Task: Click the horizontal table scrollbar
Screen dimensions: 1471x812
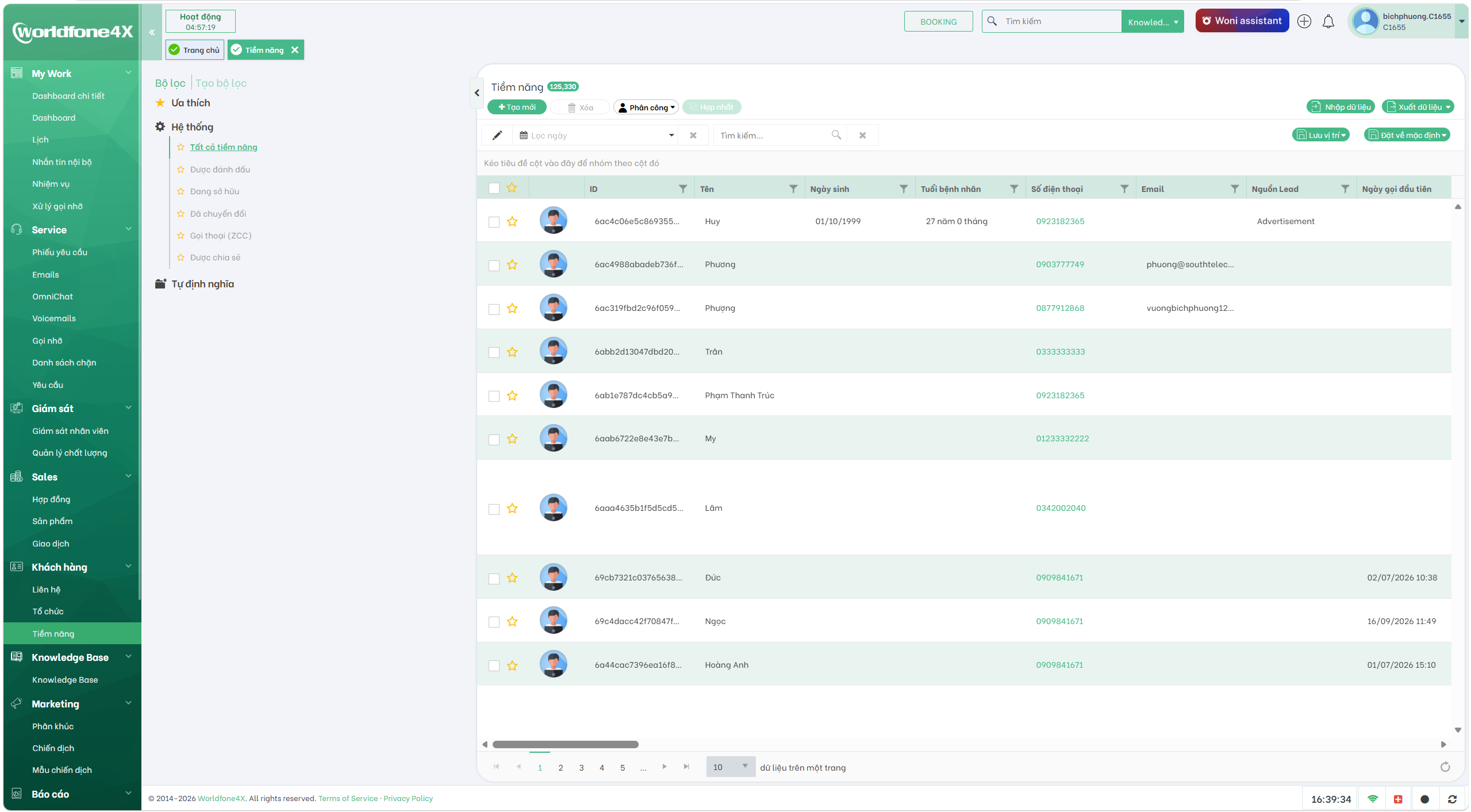Action: [565, 744]
